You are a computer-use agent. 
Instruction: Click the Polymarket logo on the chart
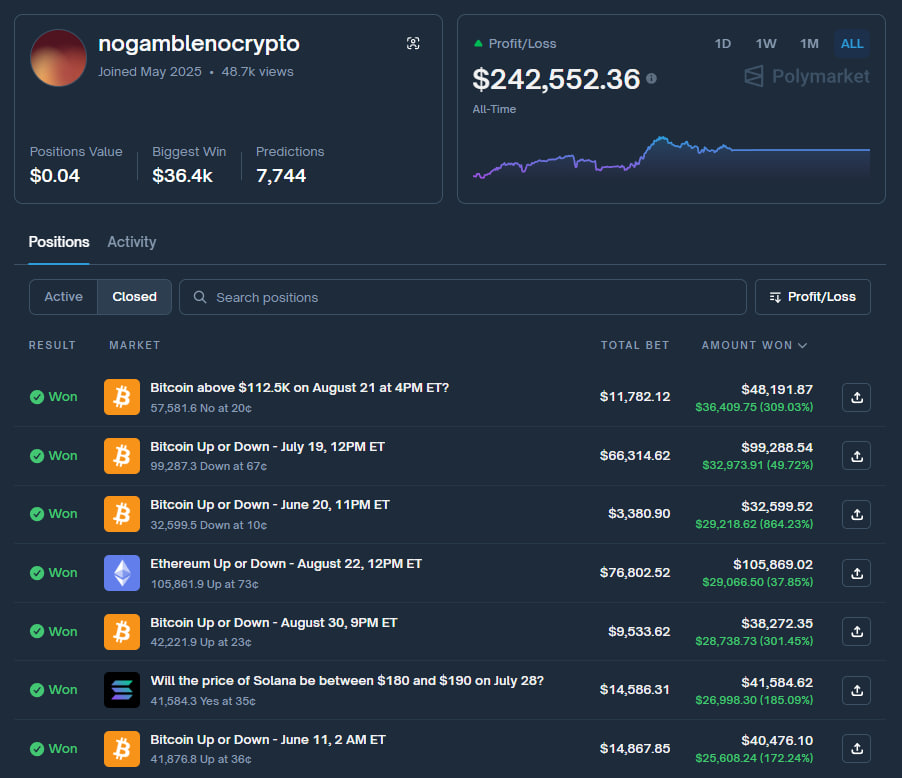[805, 75]
